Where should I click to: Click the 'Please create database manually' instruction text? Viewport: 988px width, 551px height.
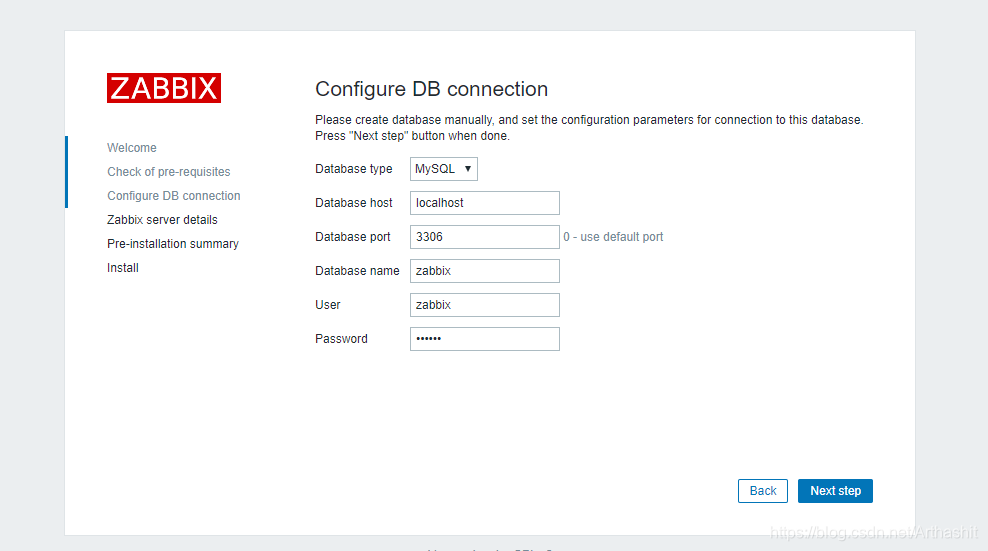click(x=589, y=127)
